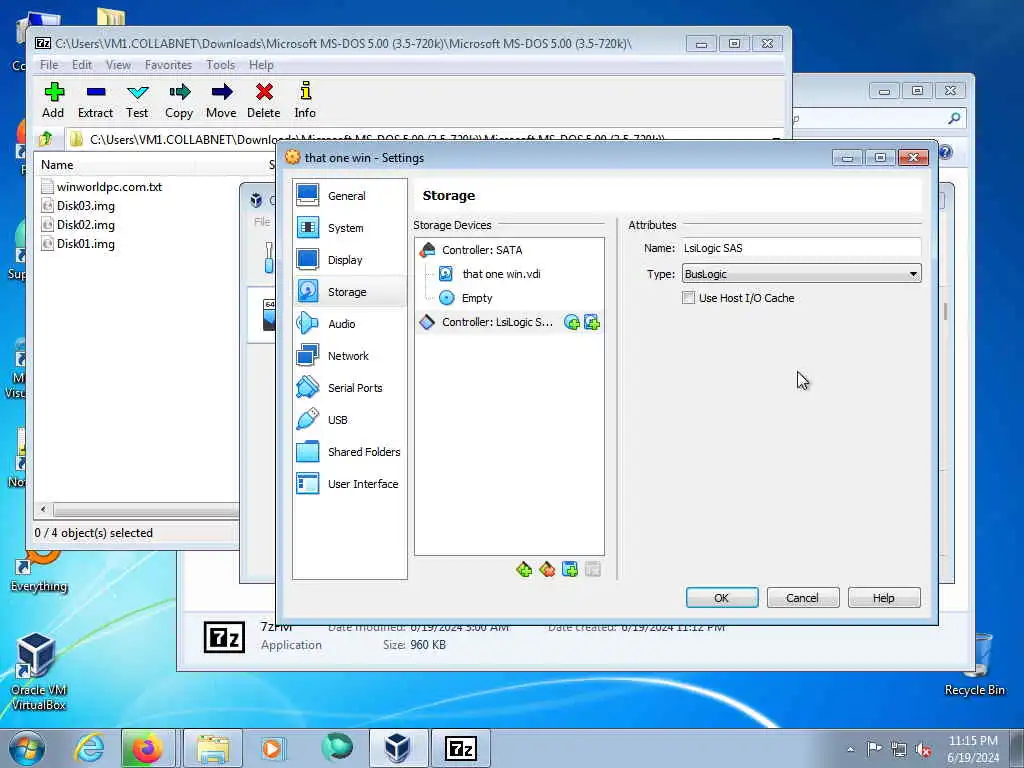Open Windows Media Player from taskbar
1024x768 pixels.
(272, 748)
